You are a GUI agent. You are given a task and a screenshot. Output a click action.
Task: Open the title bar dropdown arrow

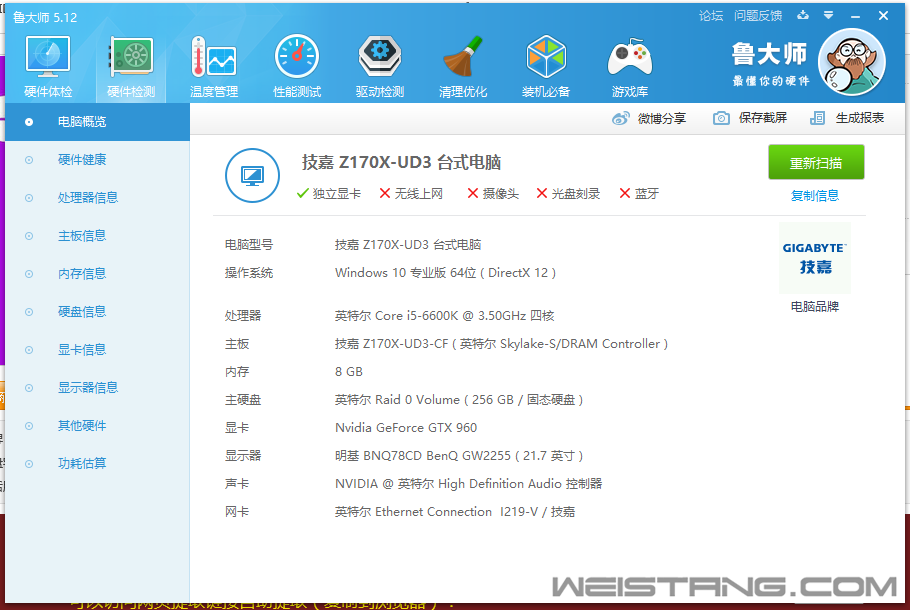tap(830, 16)
